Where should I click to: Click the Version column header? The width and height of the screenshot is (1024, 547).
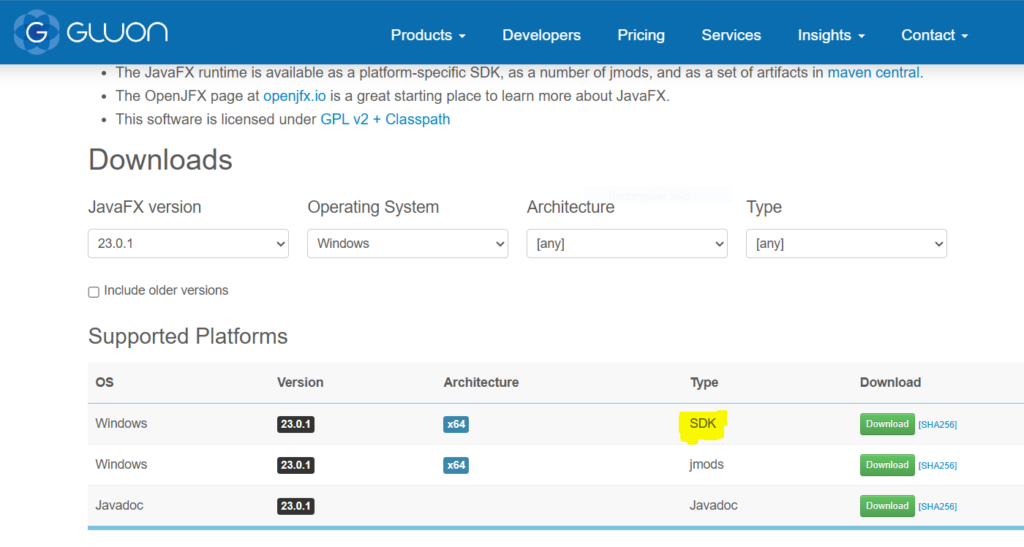(300, 383)
